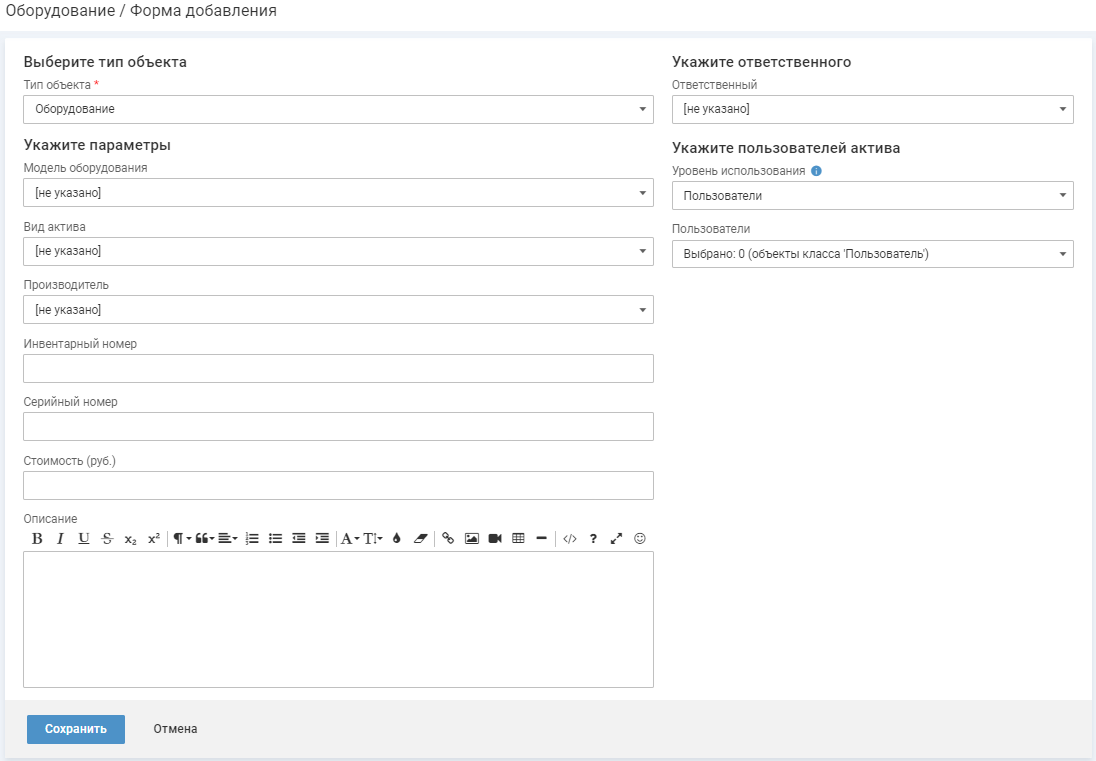Open the Ответственный dropdown
The width and height of the screenshot is (1096, 761).
[872, 109]
